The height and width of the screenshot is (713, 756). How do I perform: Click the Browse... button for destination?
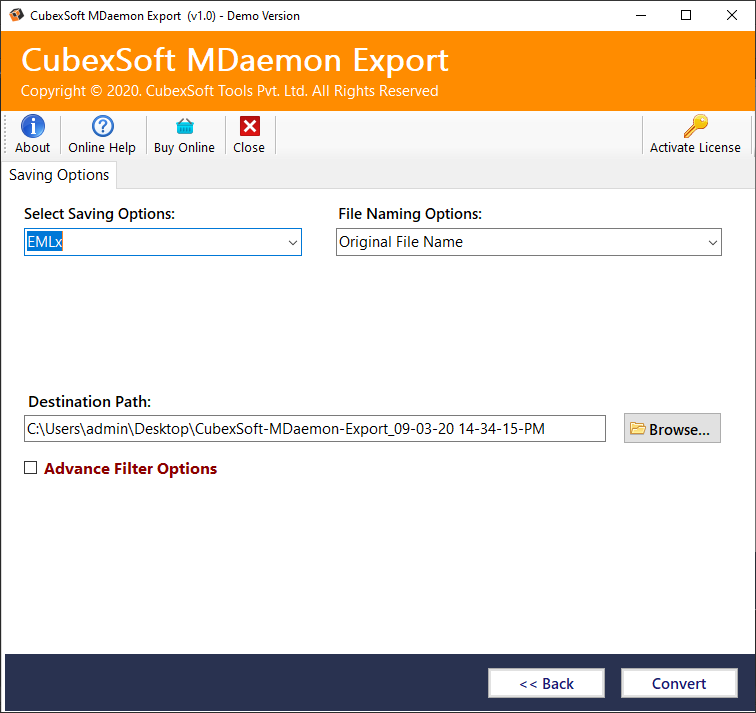(x=672, y=429)
